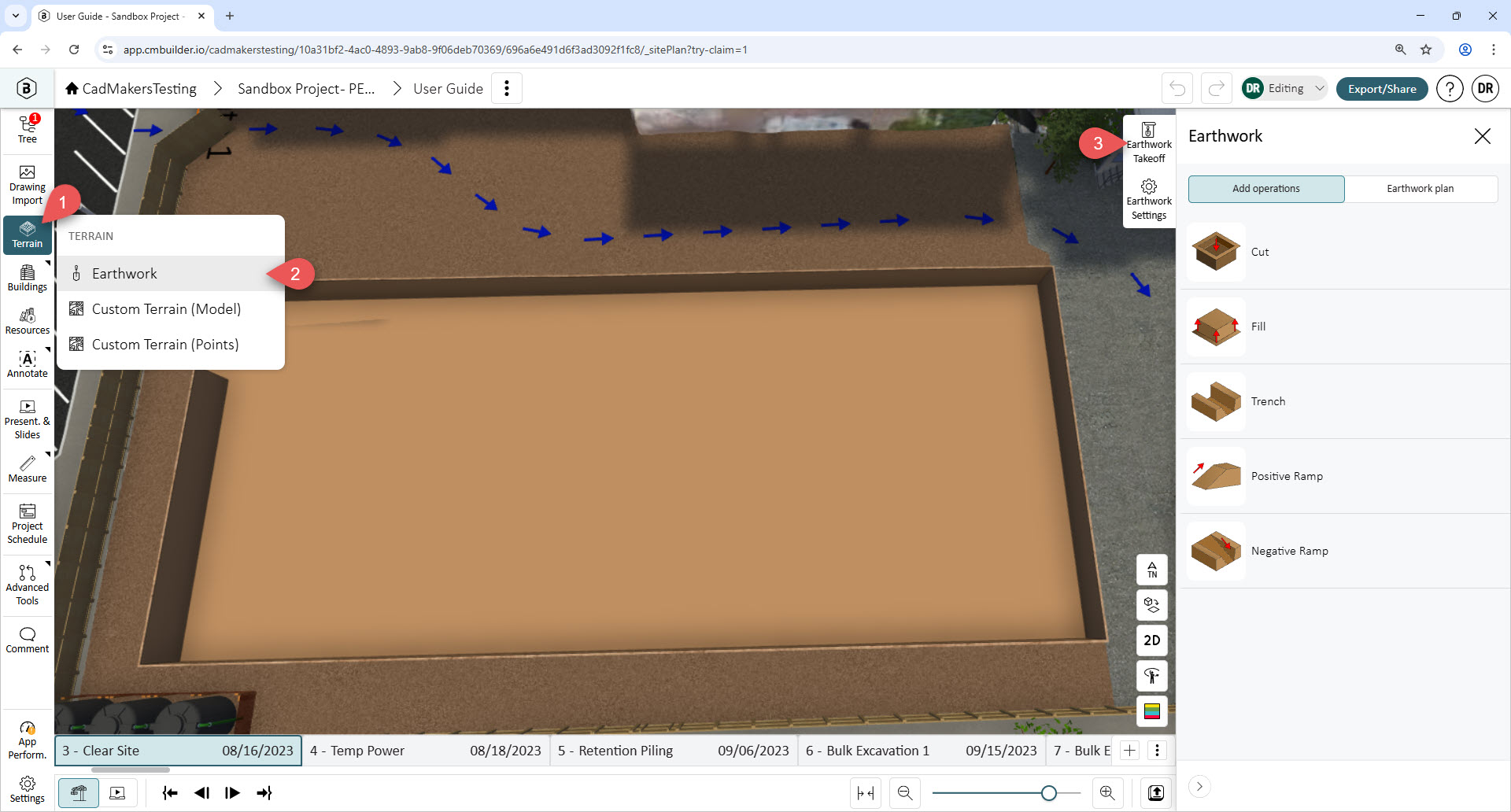Adjust the timeline zoom slider

coord(1048,793)
